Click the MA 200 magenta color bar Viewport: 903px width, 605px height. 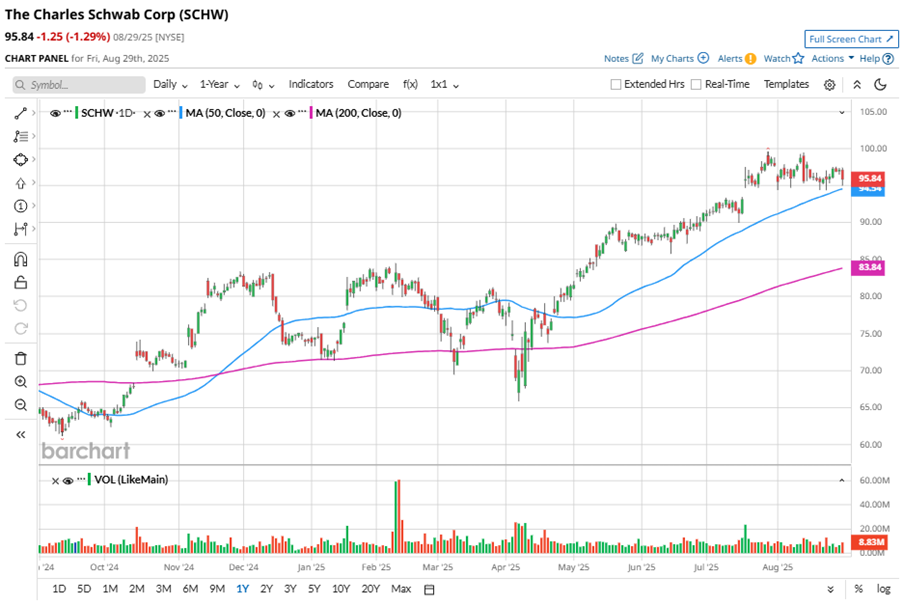pyautogui.click(x=311, y=113)
